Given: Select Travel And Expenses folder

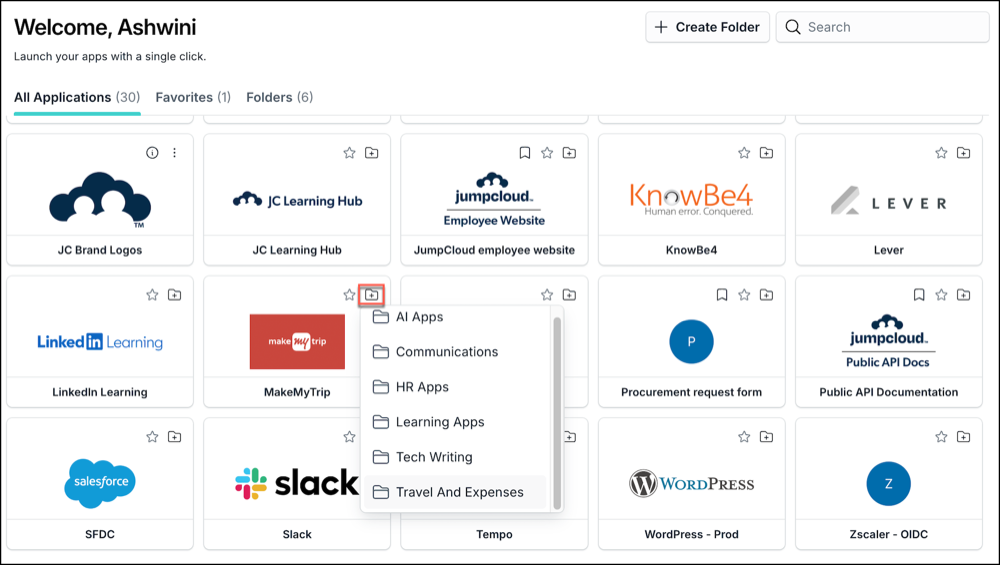Looking at the screenshot, I should pos(455,492).
